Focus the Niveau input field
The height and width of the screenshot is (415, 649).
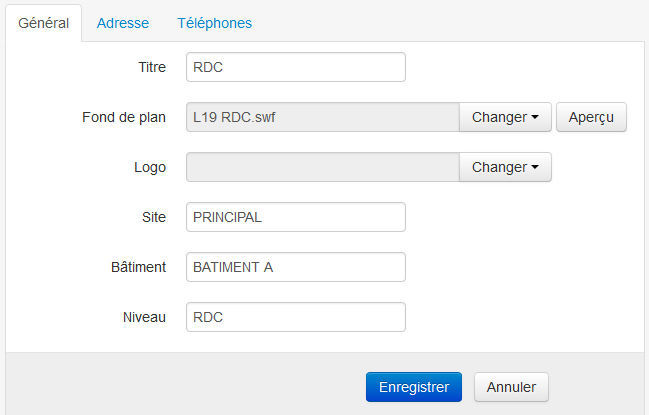tap(296, 317)
